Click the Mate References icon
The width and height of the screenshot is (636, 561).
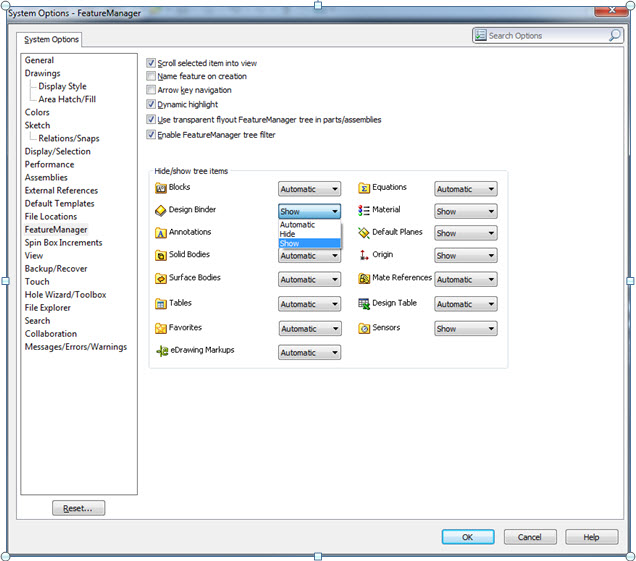(x=364, y=278)
